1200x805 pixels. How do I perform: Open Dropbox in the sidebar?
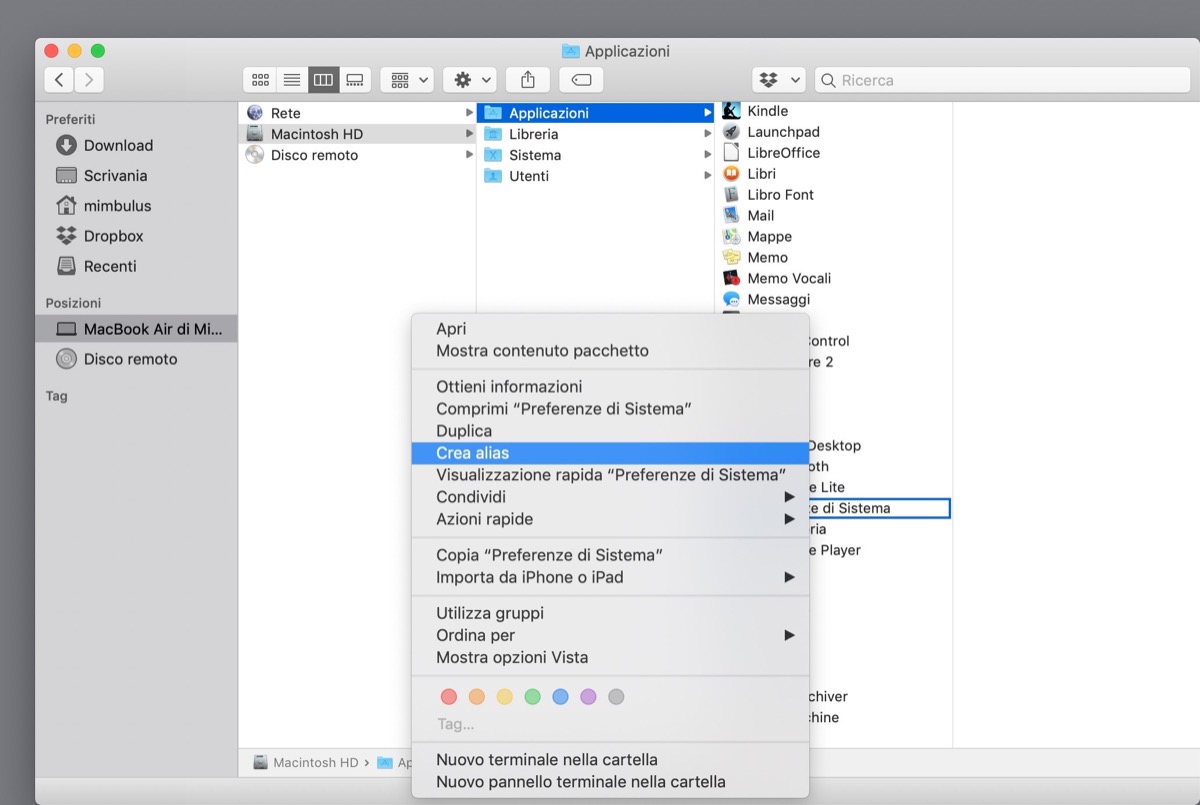point(113,236)
